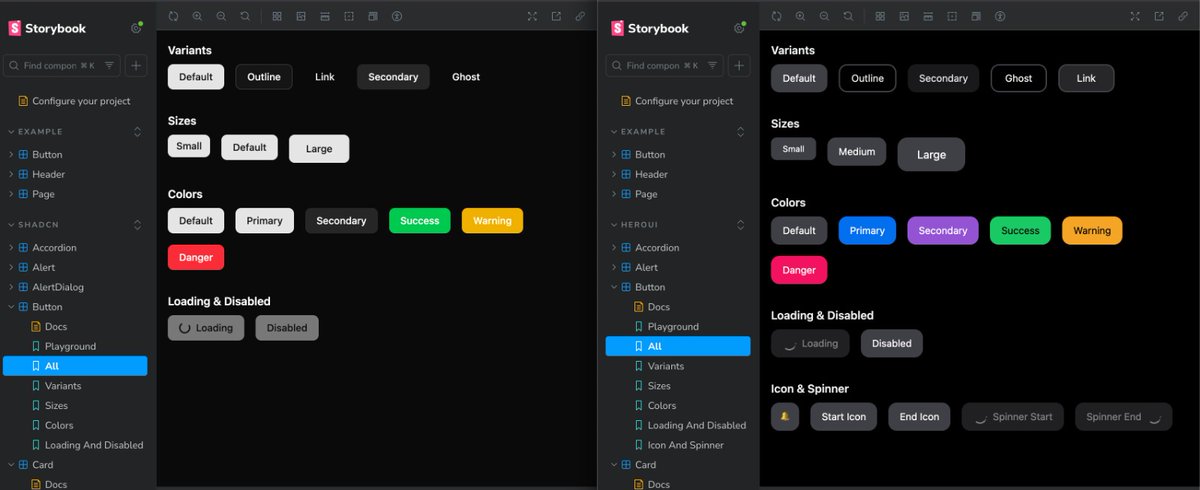Screen dimensions: 1200x490
Task: Open accessibility vision filter in HeroUI Storybook
Action: (x=1000, y=16)
